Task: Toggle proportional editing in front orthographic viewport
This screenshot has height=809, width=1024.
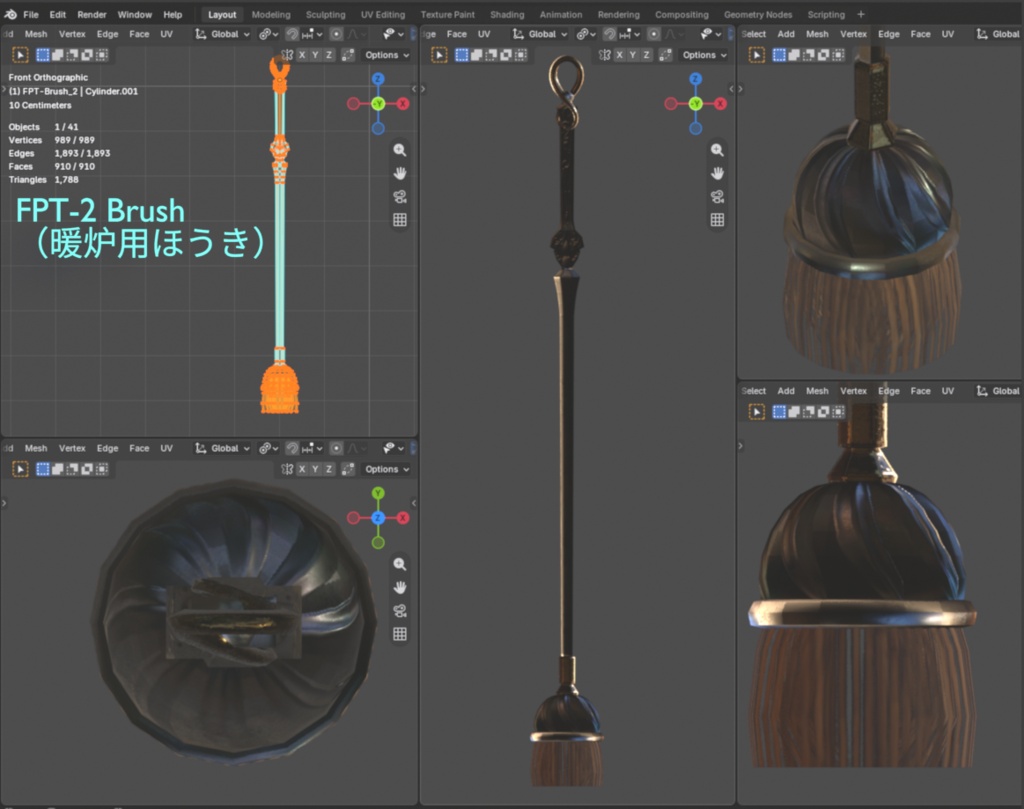Action: pyautogui.click(x=336, y=34)
